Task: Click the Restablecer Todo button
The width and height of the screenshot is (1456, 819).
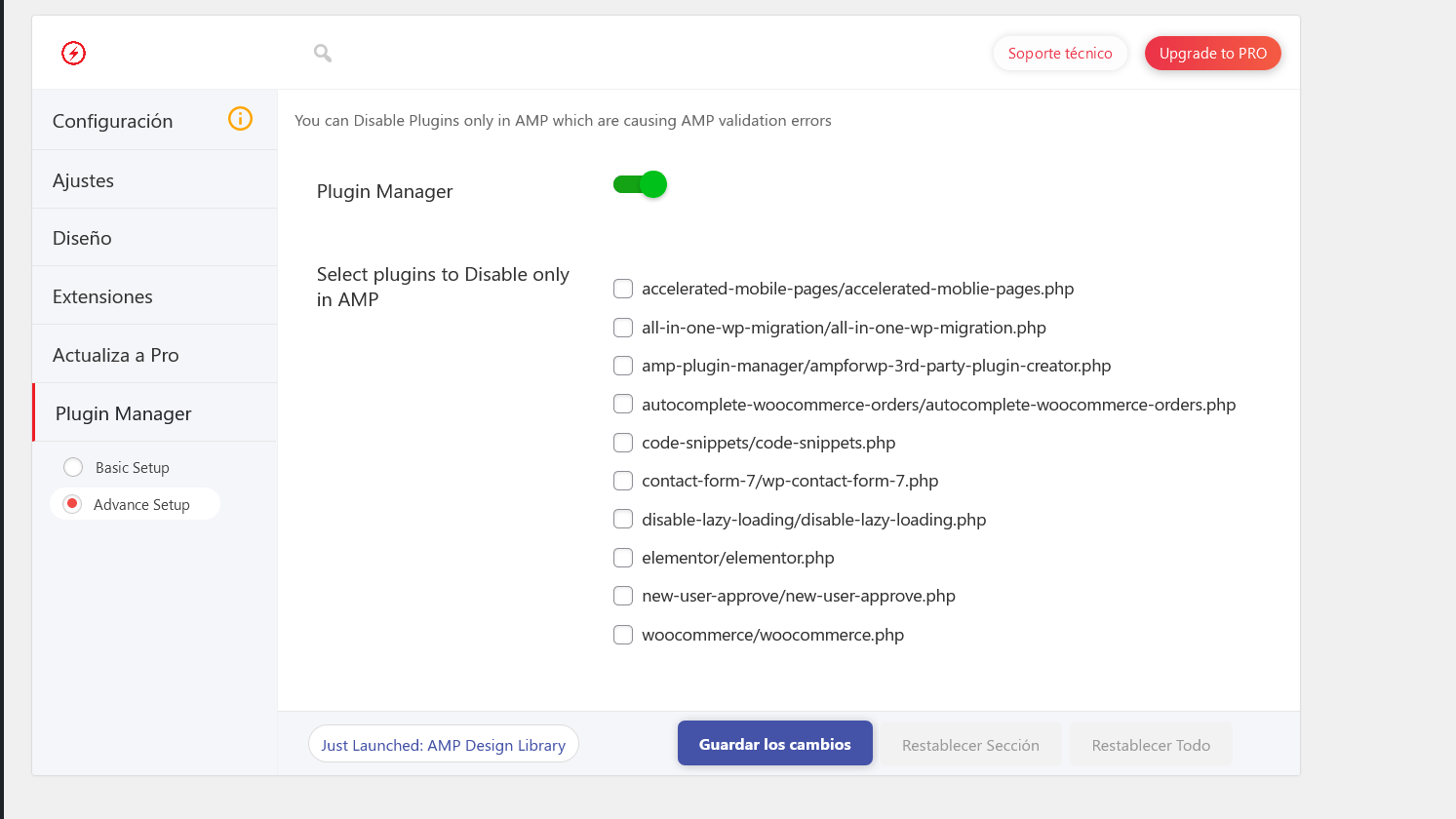Action: pyautogui.click(x=1151, y=745)
